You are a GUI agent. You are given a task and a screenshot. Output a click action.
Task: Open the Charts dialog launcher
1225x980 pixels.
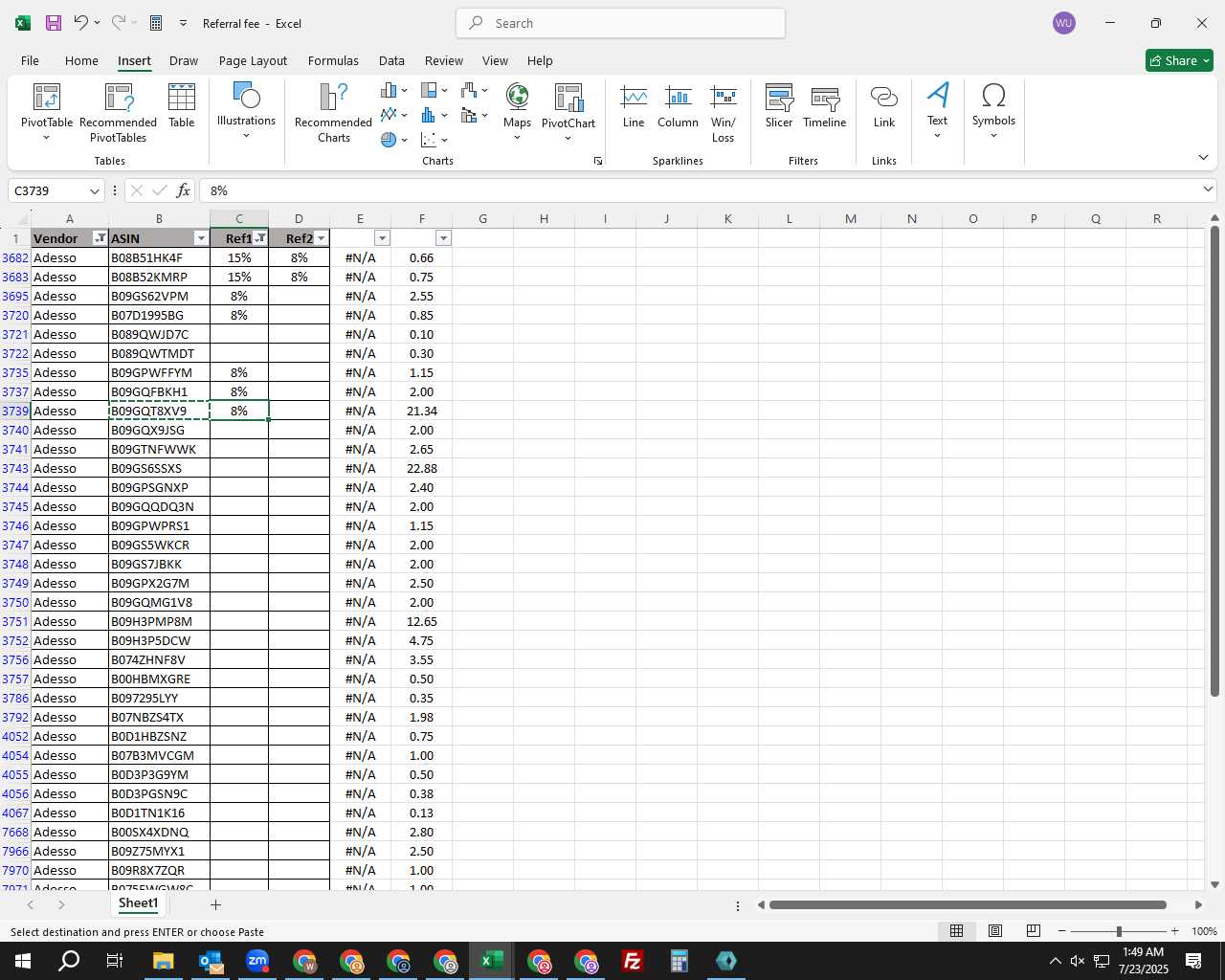[598, 161]
